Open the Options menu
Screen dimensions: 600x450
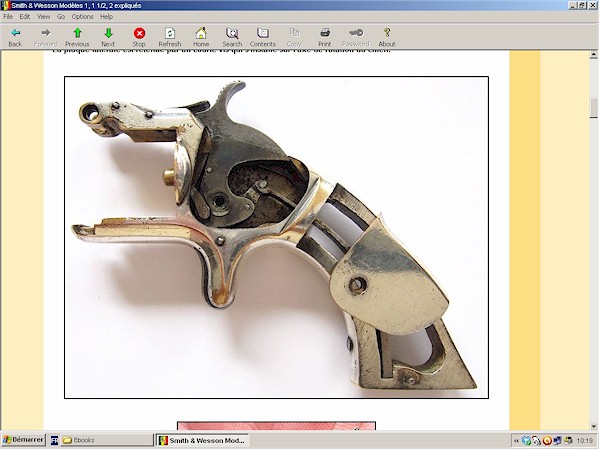[x=82, y=16]
